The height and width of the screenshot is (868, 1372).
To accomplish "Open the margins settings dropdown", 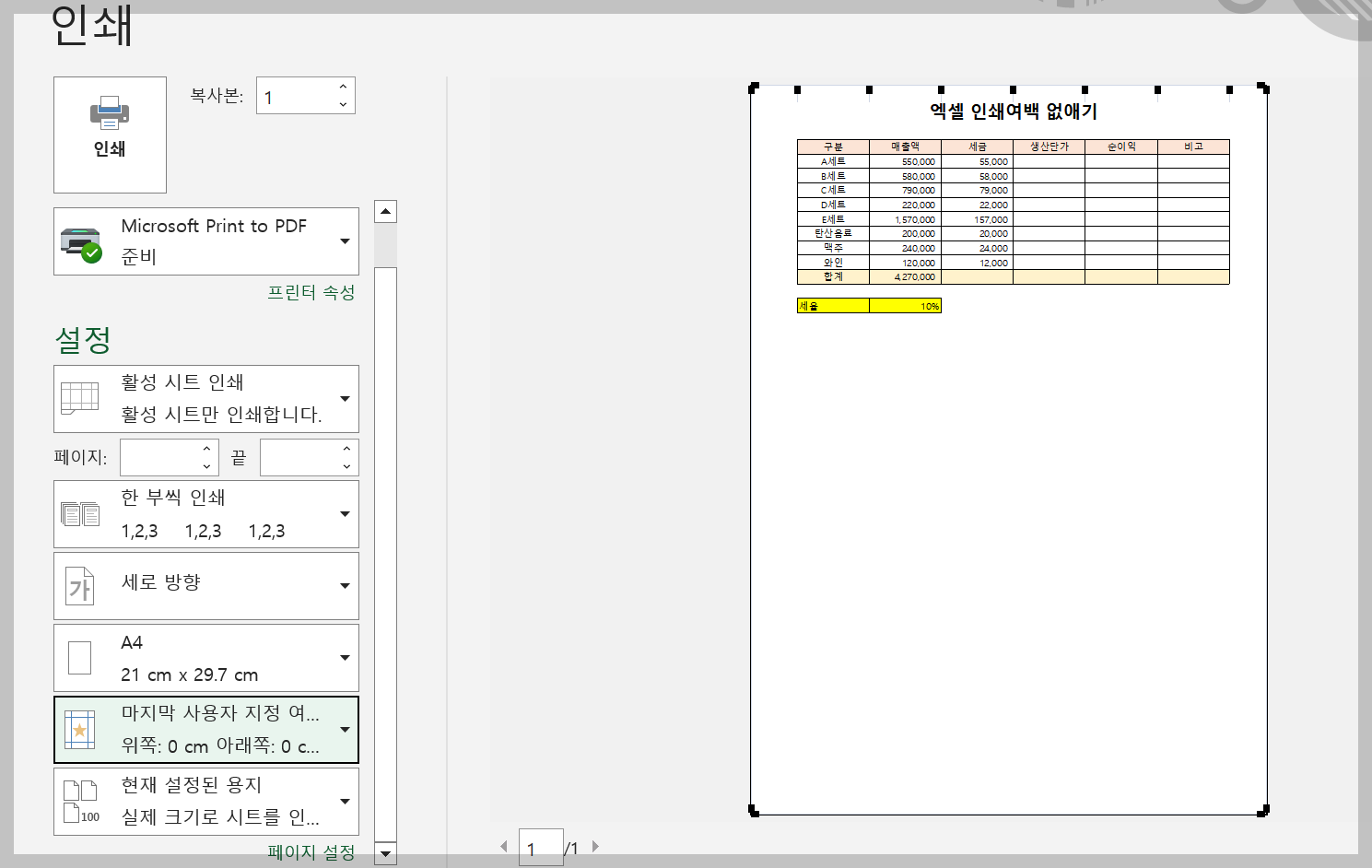I will (x=347, y=729).
